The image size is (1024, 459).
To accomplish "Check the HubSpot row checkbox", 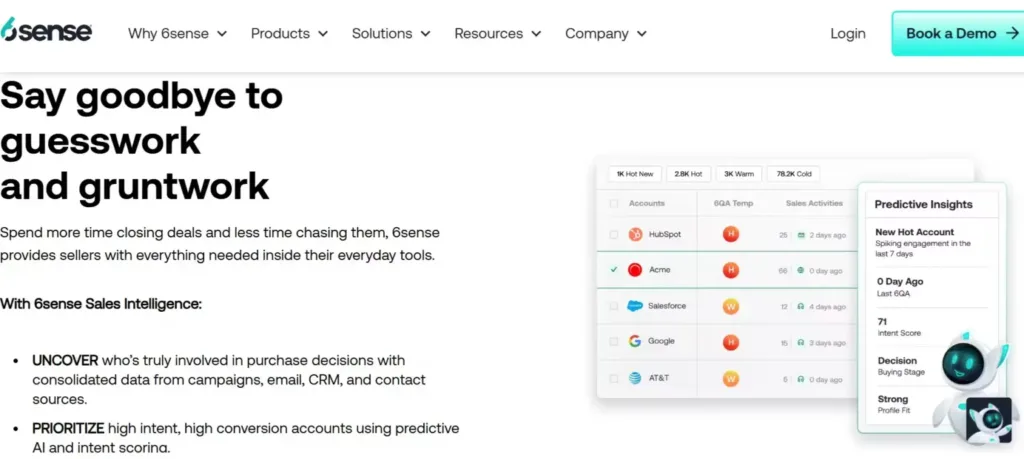I will click(613, 235).
